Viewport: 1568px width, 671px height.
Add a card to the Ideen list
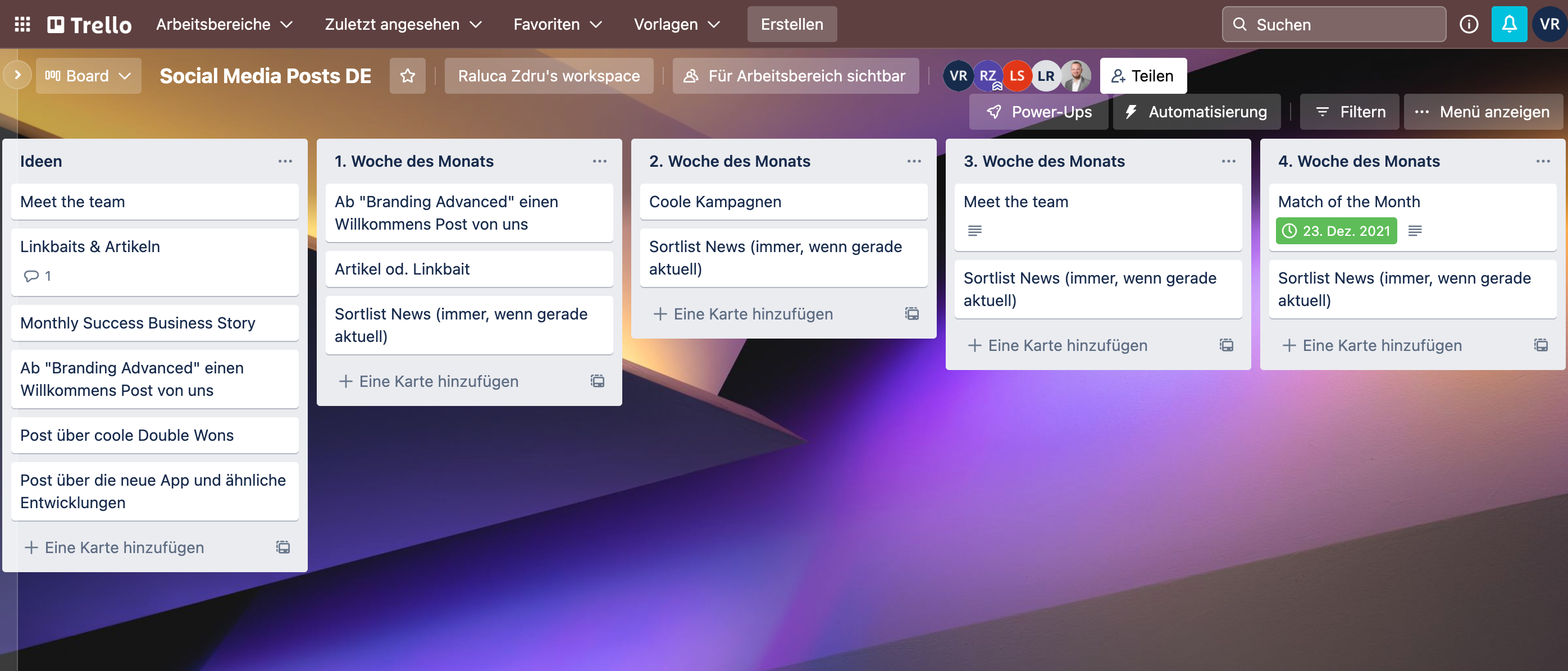point(124,547)
